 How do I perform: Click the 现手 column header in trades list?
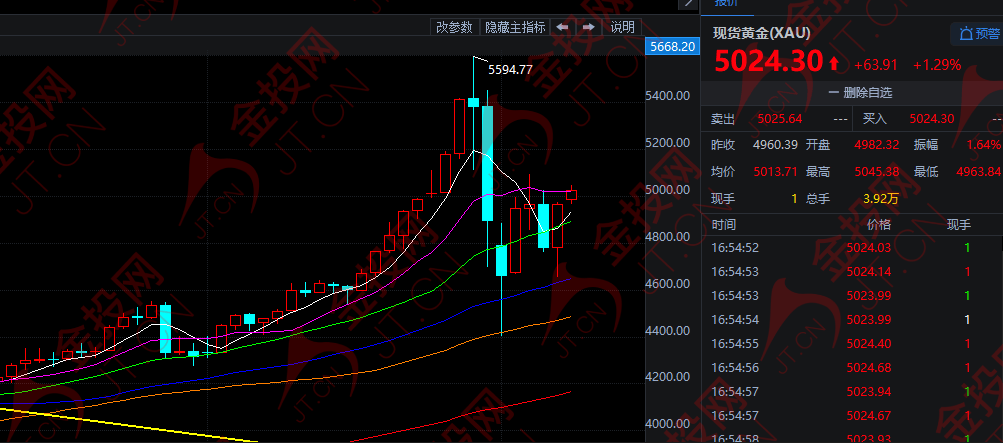point(958,226)
